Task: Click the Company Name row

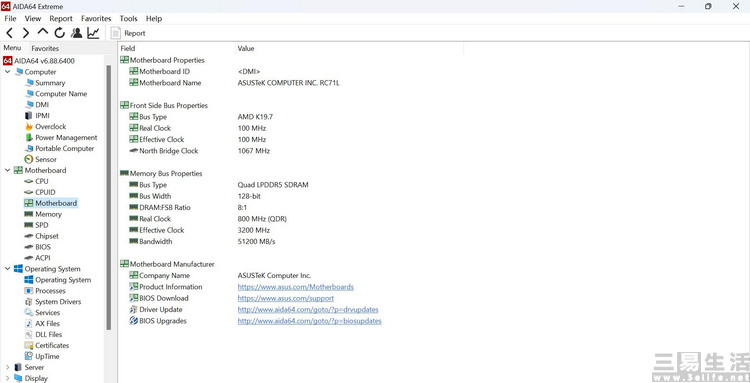Action: pos(220,275)
